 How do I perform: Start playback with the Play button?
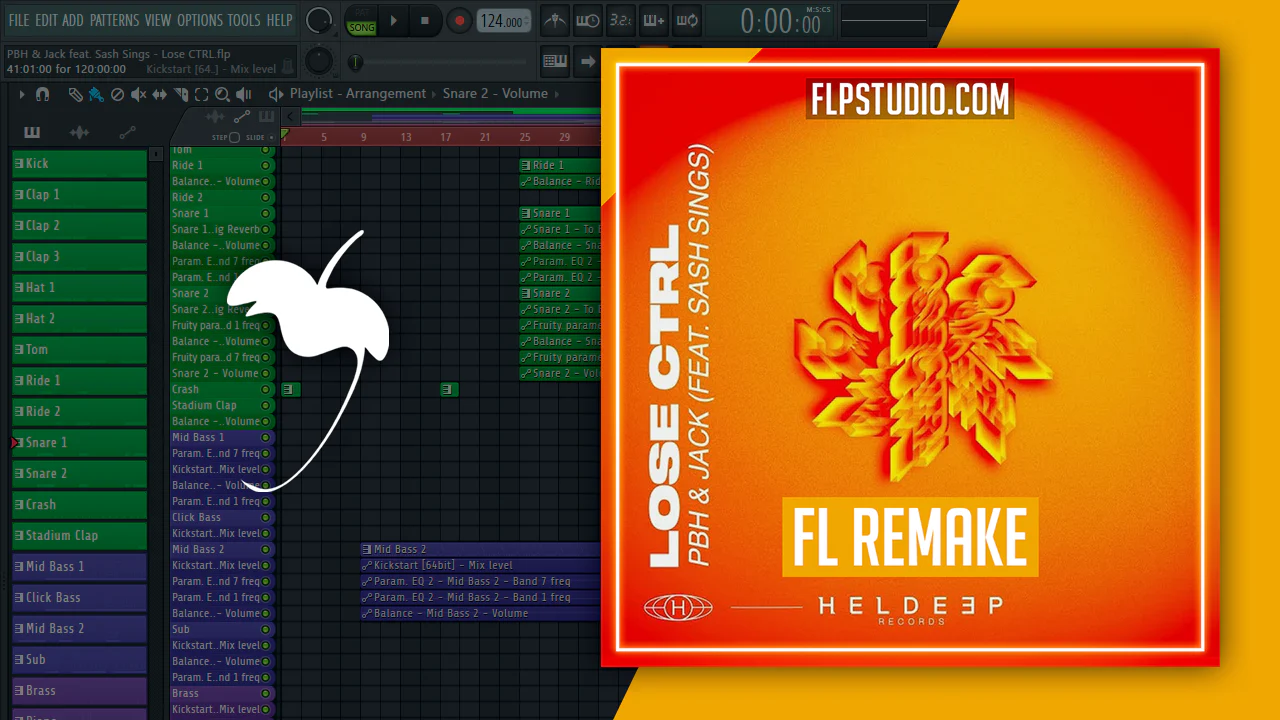394,20
